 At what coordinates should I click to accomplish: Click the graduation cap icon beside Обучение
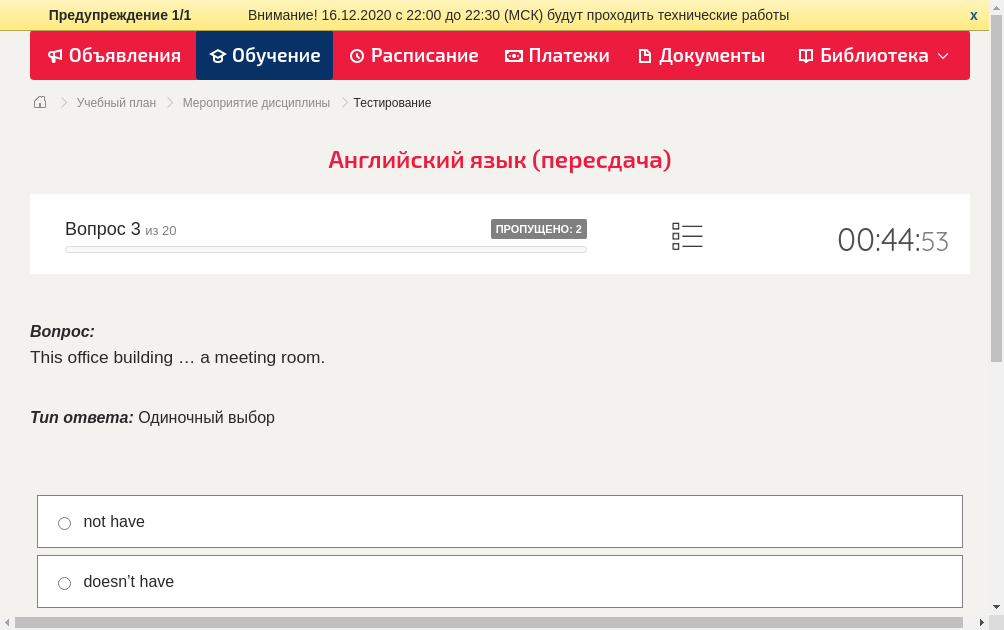tap(217, 56)
